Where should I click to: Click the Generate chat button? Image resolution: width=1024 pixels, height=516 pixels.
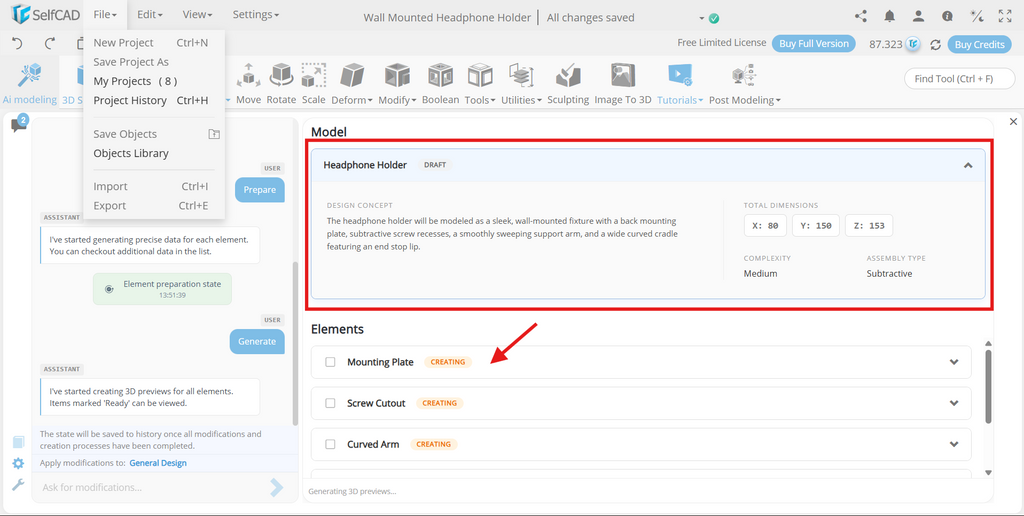(x=257, y=341)
